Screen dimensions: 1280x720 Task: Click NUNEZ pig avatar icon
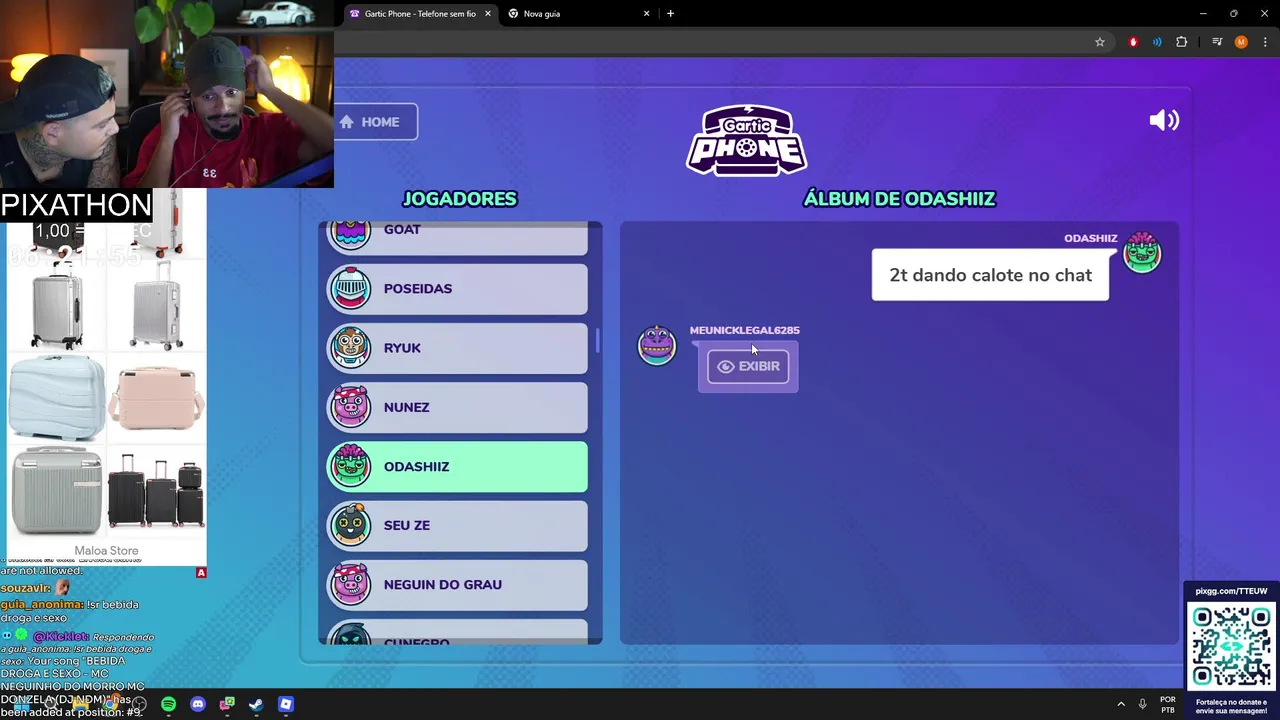[x=350, y=407]
